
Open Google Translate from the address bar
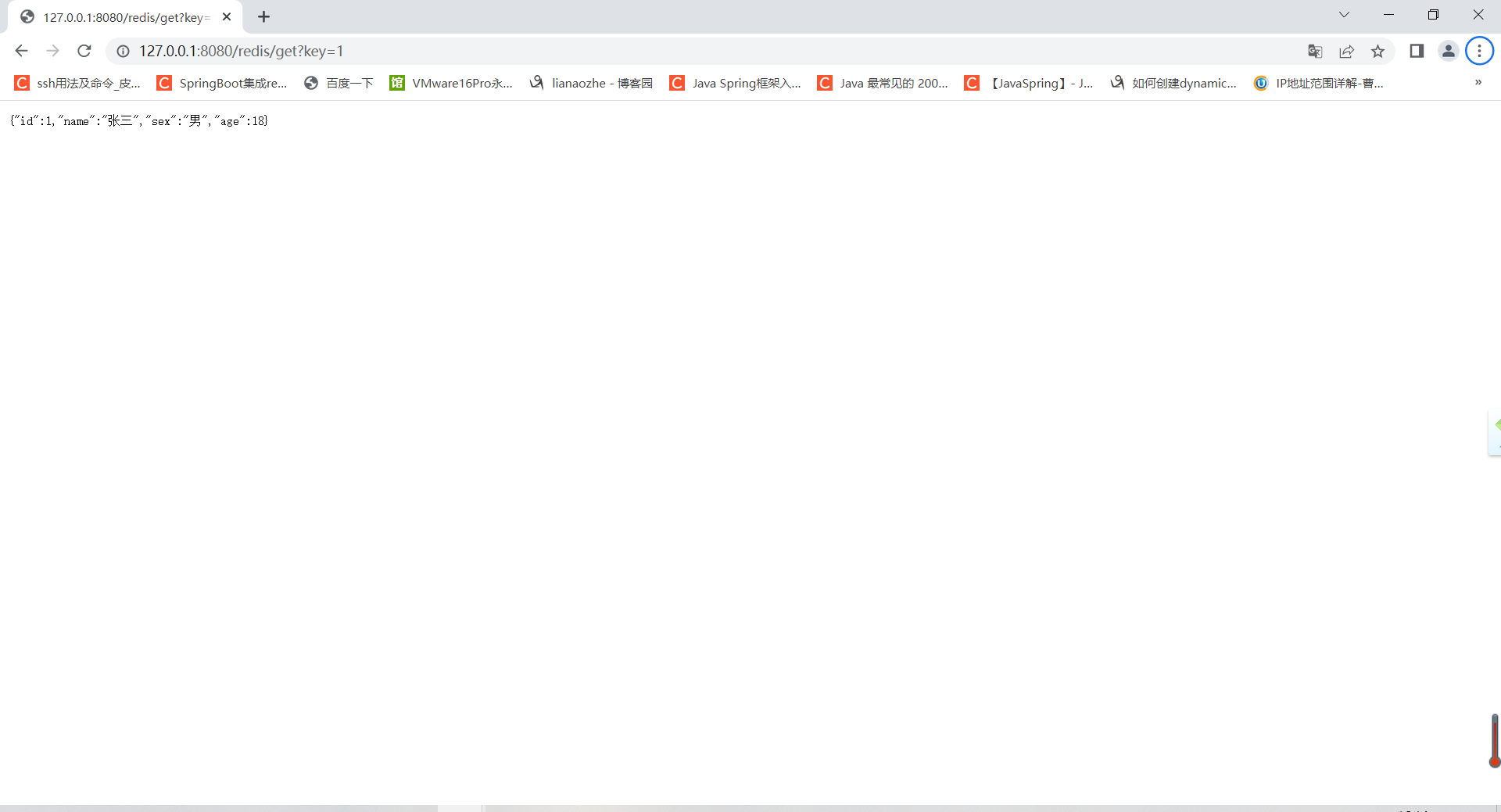pos(1315,51)
